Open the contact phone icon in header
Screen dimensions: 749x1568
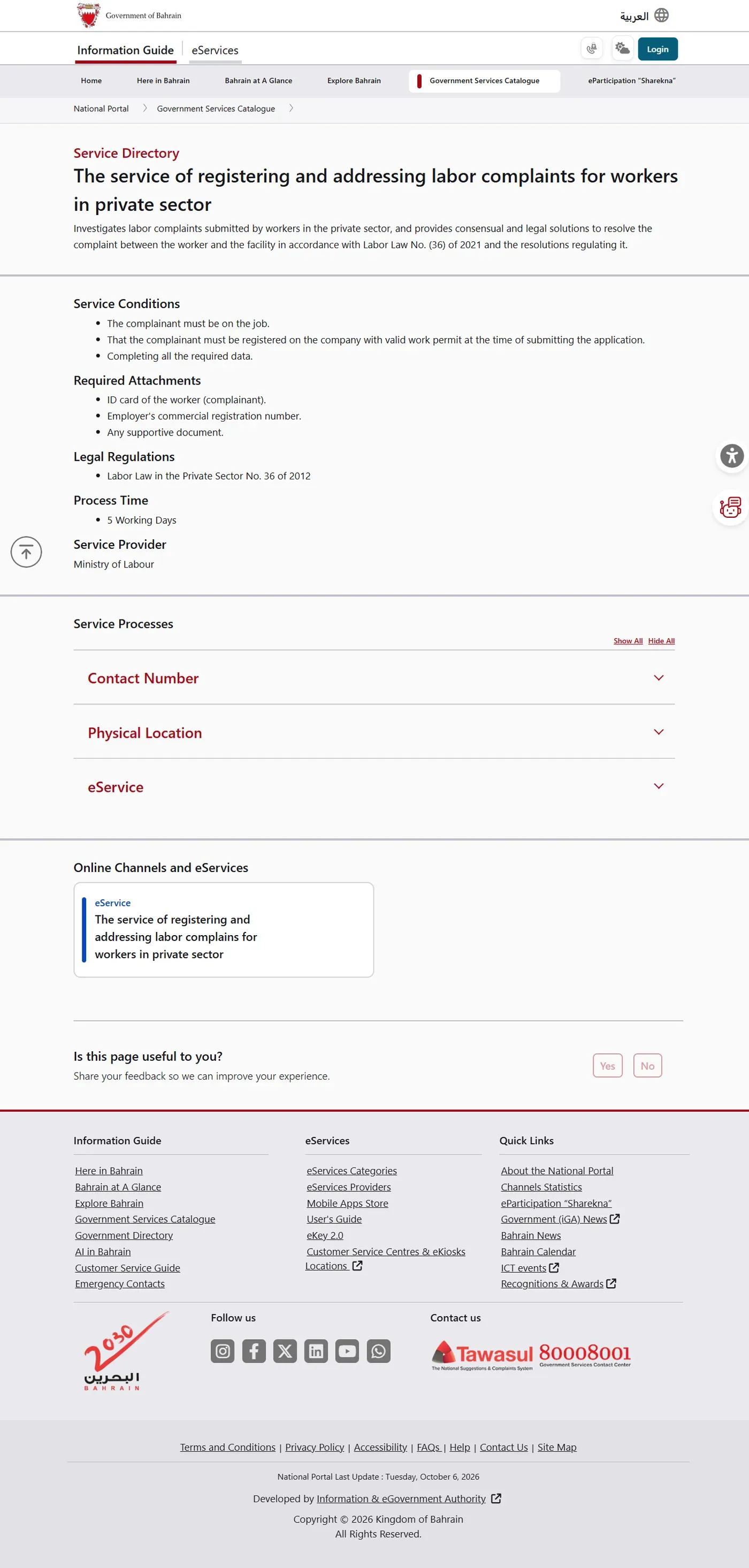click(x=591, y=49)
